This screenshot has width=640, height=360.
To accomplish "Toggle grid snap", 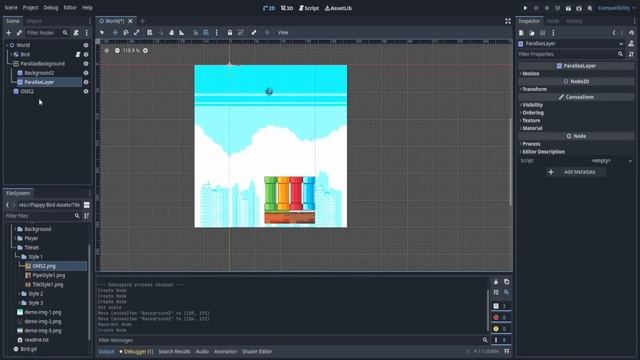I will (206, 33).
